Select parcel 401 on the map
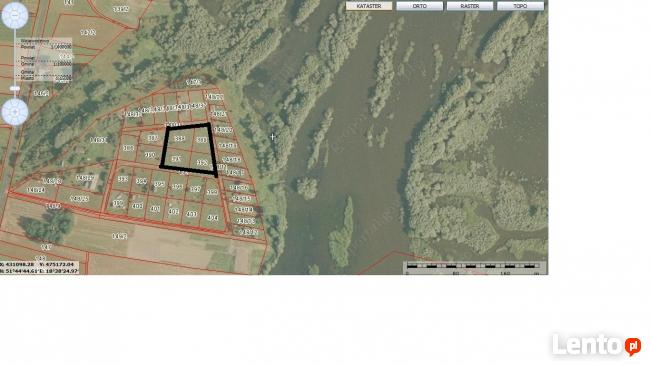 pyautogui.click(x=155, y=209)
